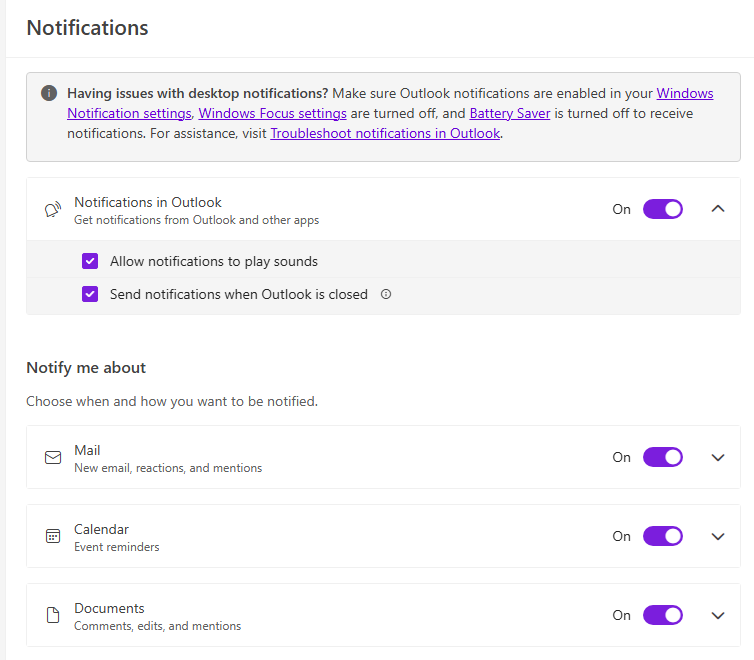This screenshot has height=660, width=754.
Task: Expand the Mail notification options
Action: coord(718,458)
